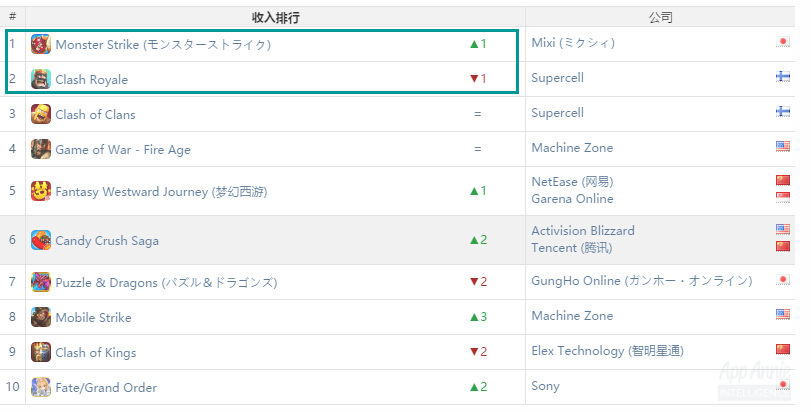Click the Clash Royale app icon
This screenshot has width=811, height=412.
(x=41, y=79)
